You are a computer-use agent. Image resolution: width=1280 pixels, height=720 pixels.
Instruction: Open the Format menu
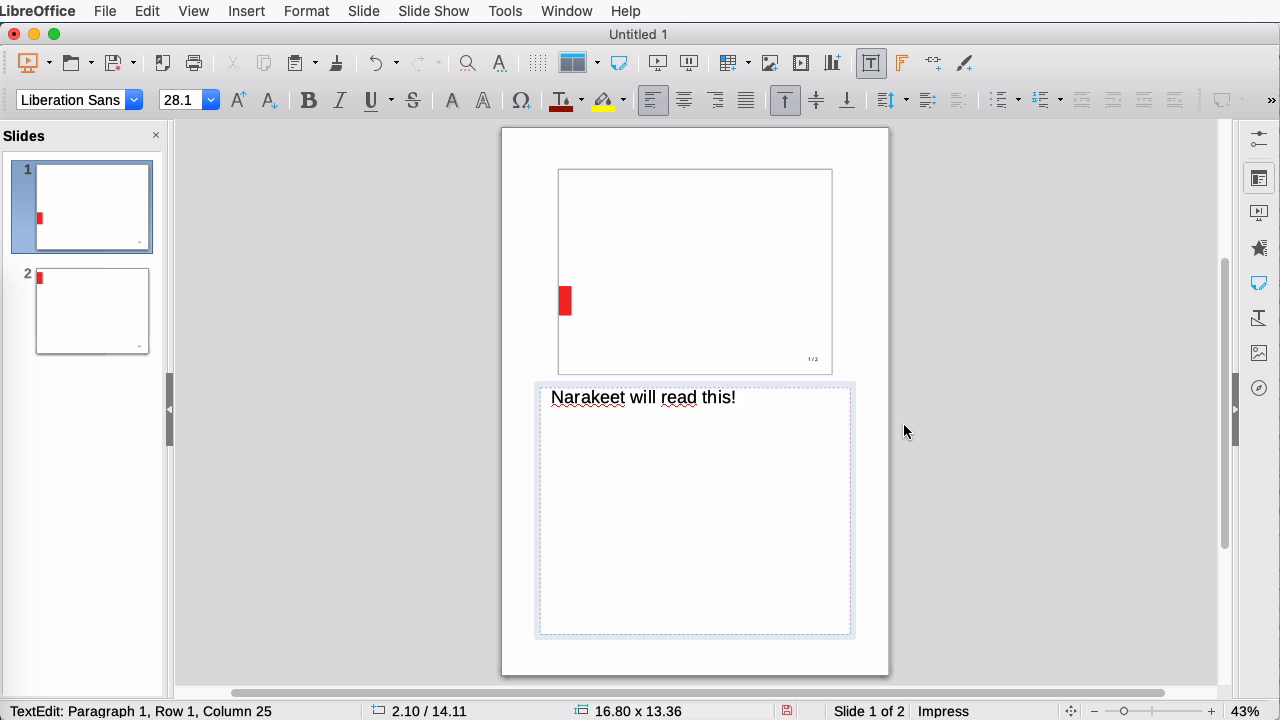(306, 11)
